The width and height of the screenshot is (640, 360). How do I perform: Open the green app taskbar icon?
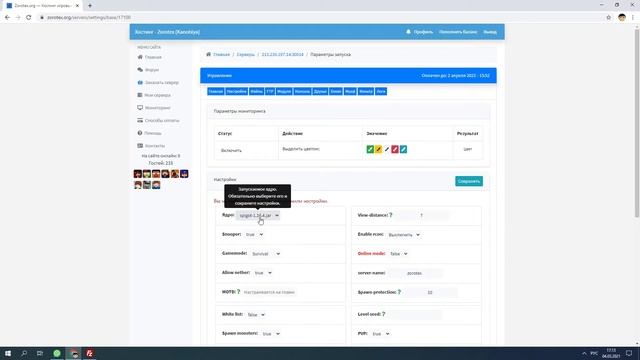(x=57, y=353)
